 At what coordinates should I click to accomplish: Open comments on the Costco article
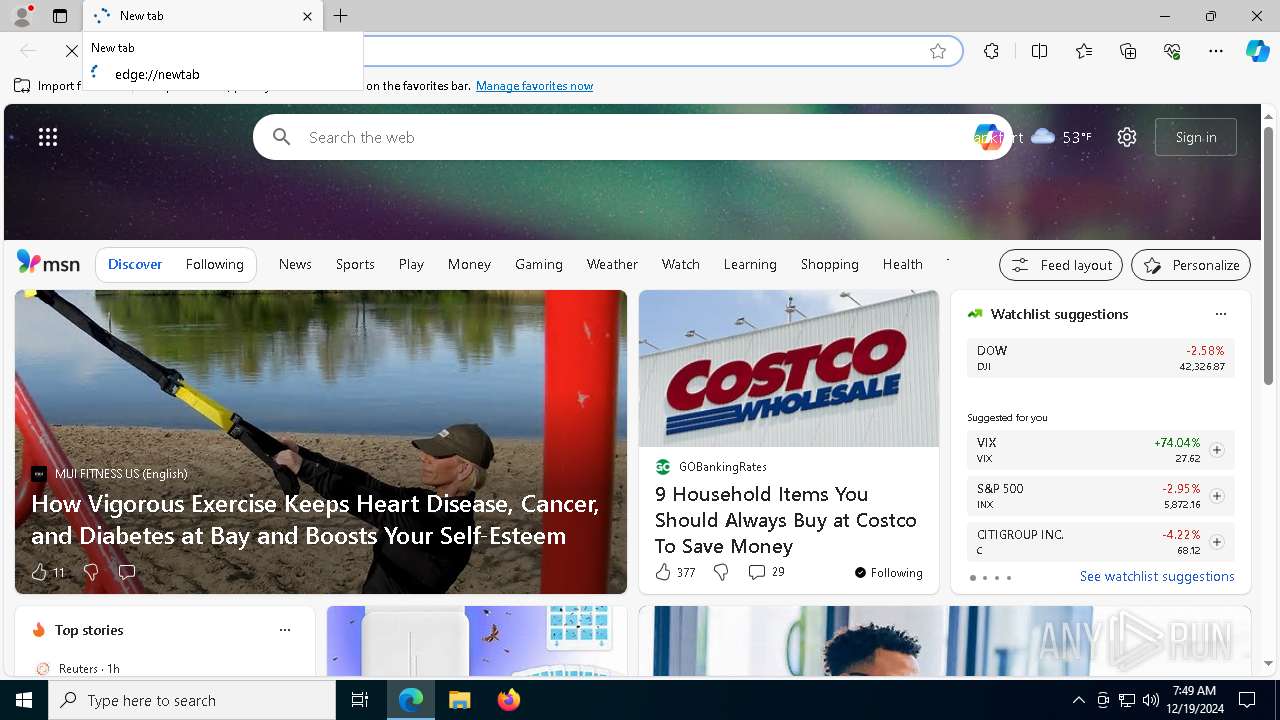[x=766, y=572]
